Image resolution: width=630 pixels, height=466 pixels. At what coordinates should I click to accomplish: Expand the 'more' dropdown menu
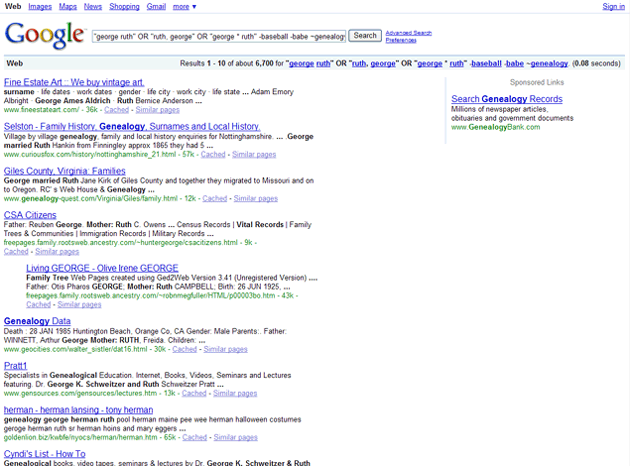184,6
